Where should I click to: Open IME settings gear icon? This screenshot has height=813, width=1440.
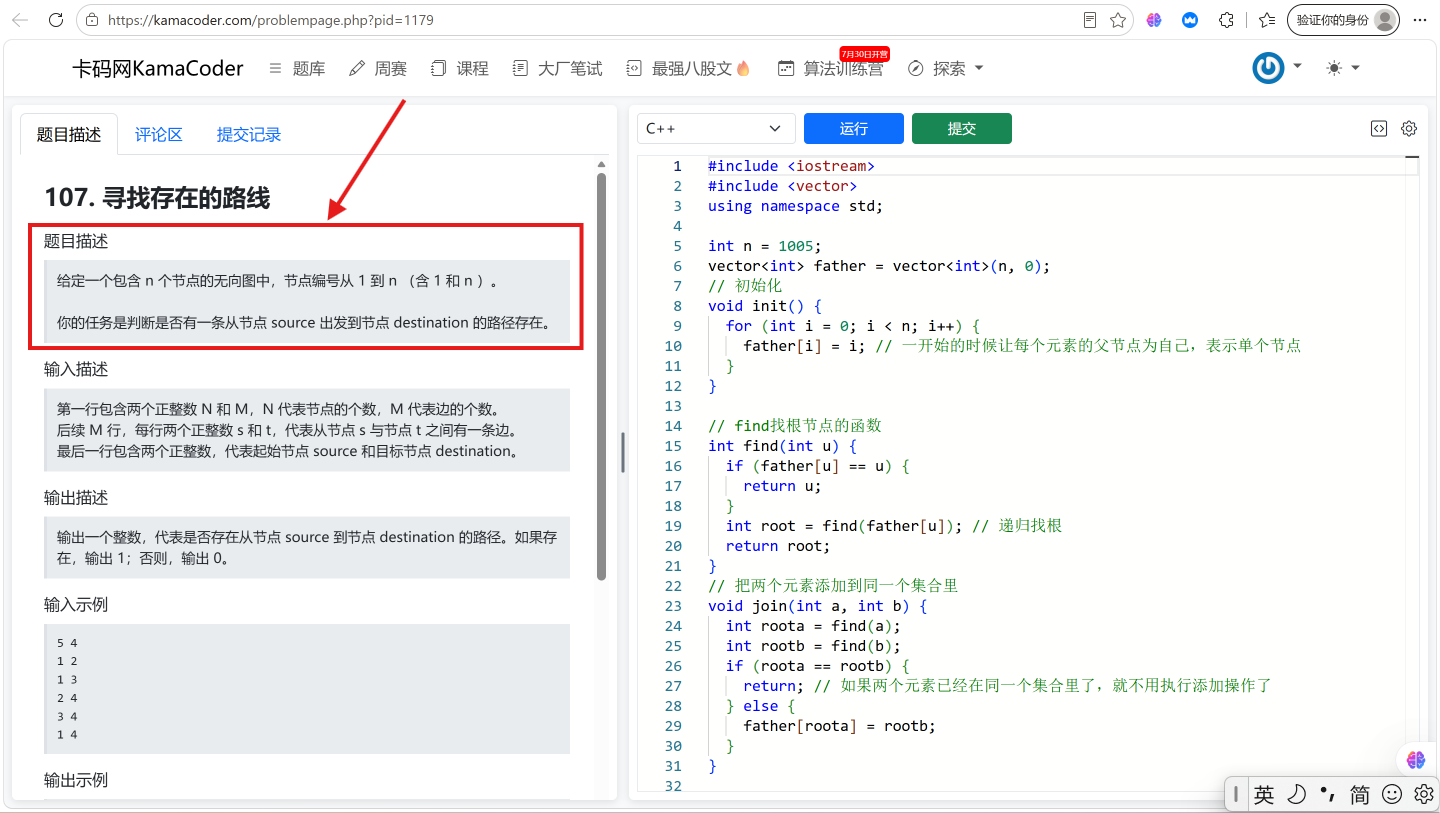pyautogui.click(x=1424, y=795)
